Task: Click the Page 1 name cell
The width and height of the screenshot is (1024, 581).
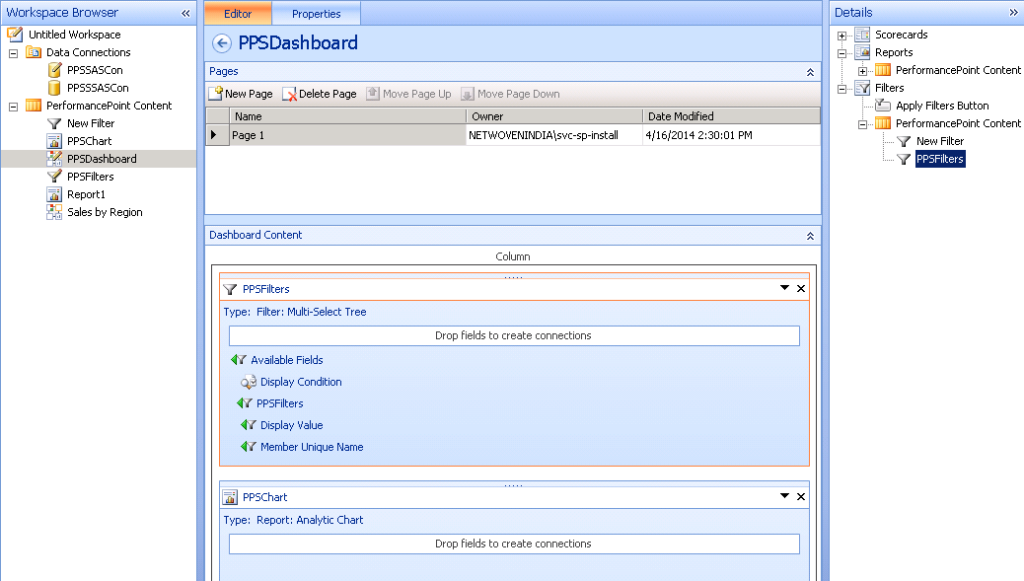Action: pos(347,135)
